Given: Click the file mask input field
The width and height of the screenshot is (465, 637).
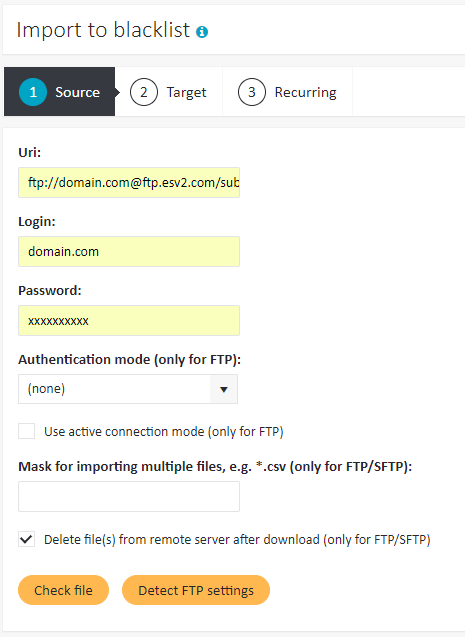Looking at the screenshot, I should pyautogui.click(x=129, y=496).
